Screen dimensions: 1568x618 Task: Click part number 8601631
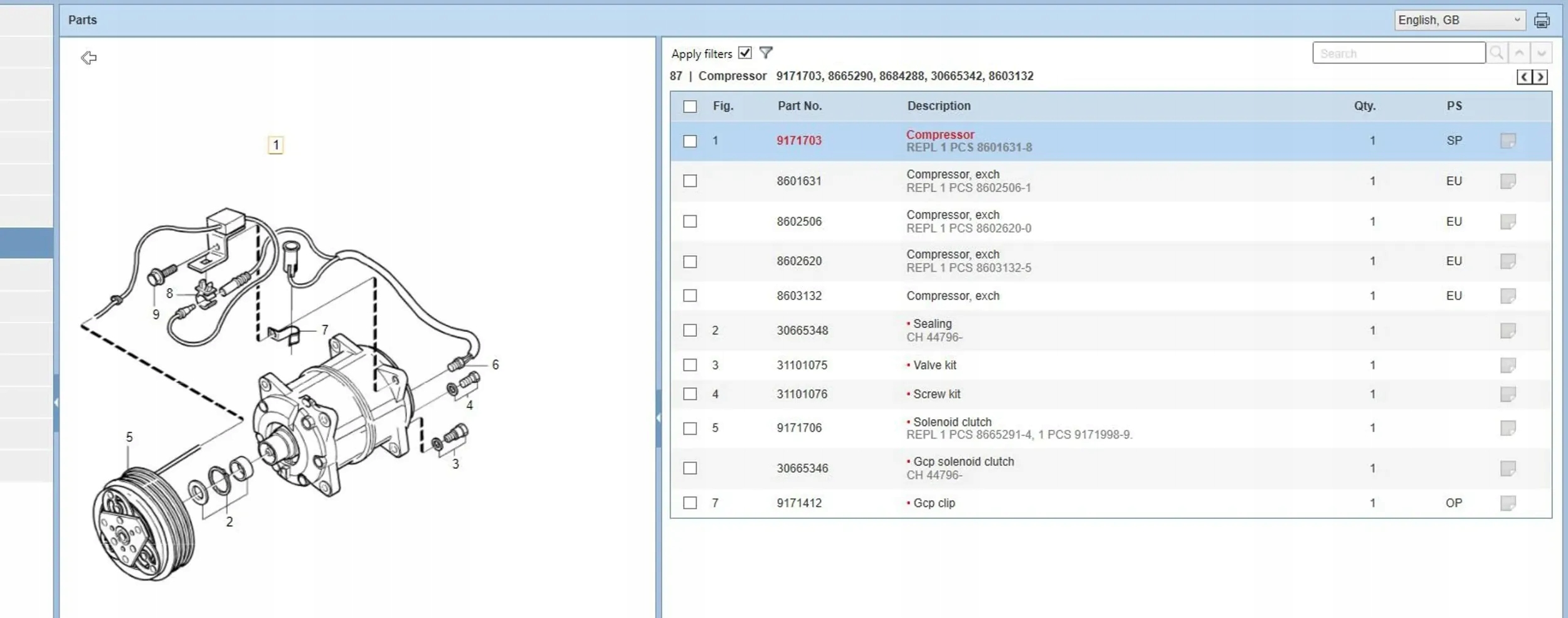point(799,181)
